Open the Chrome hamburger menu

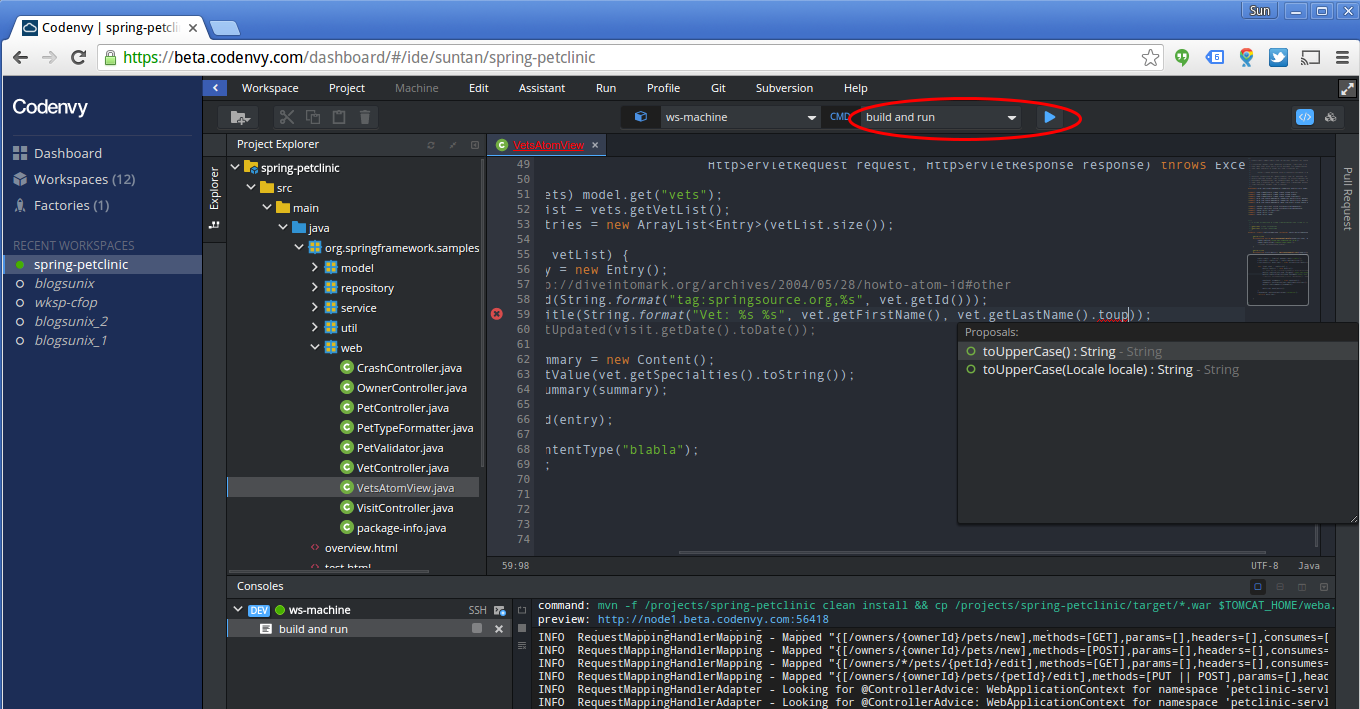click(1340, 57)
